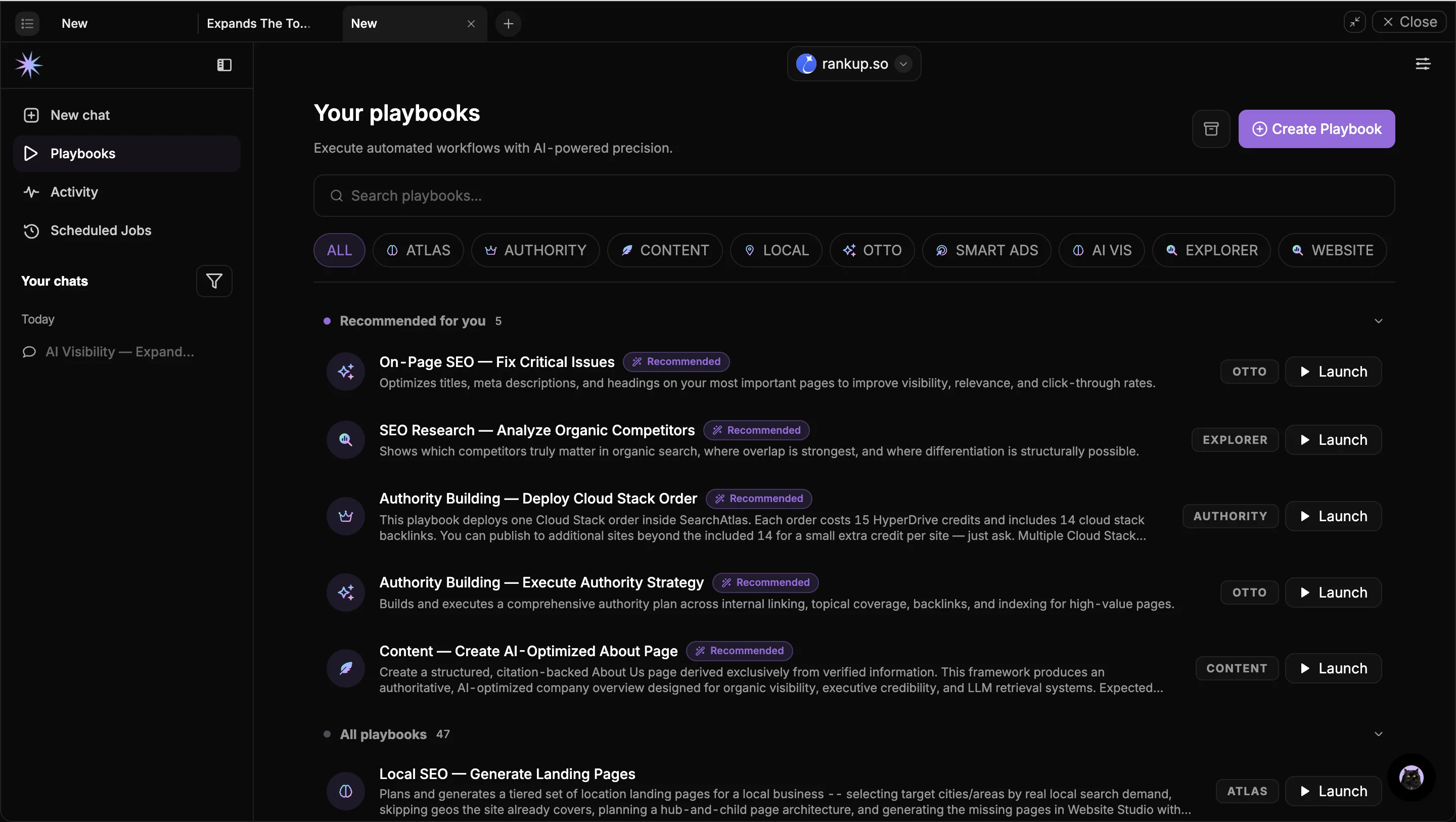Filter playbooks by CONTENT
Screen dimensions: 1456x822
click(x=665, y=250)
